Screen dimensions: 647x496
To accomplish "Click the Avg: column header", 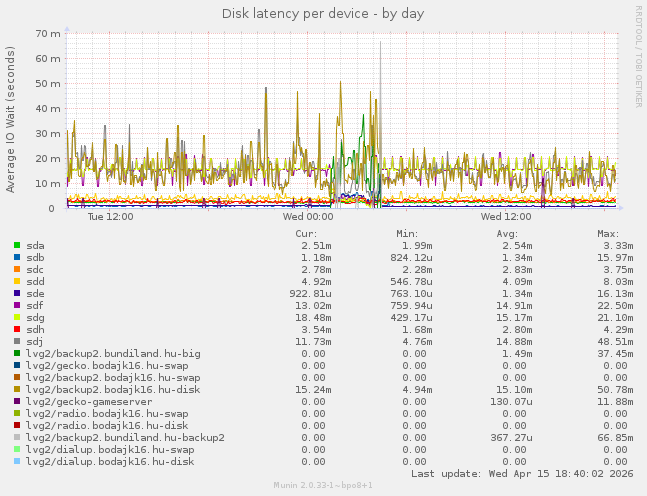I will (x=507, y=234).
